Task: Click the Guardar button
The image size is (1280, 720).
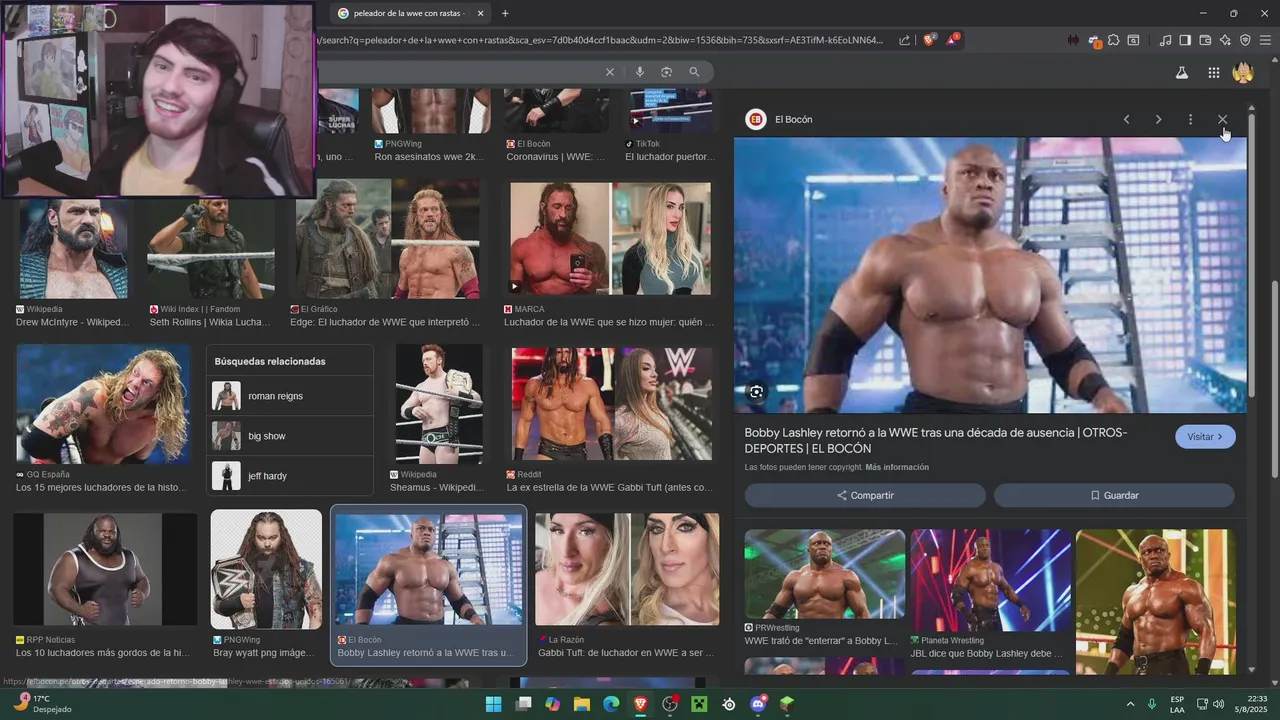Action: (x=1114, y=495)
